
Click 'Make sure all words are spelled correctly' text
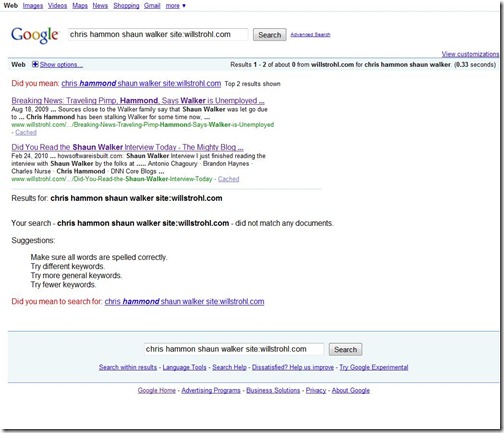tap(99, 257)
